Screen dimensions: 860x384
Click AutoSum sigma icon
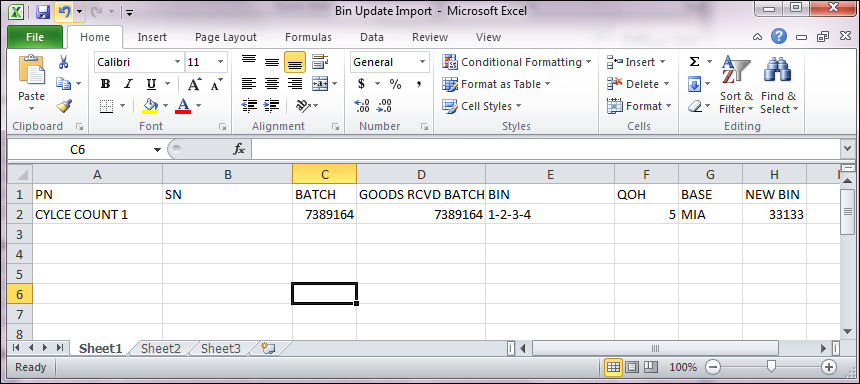coord(694,62)
